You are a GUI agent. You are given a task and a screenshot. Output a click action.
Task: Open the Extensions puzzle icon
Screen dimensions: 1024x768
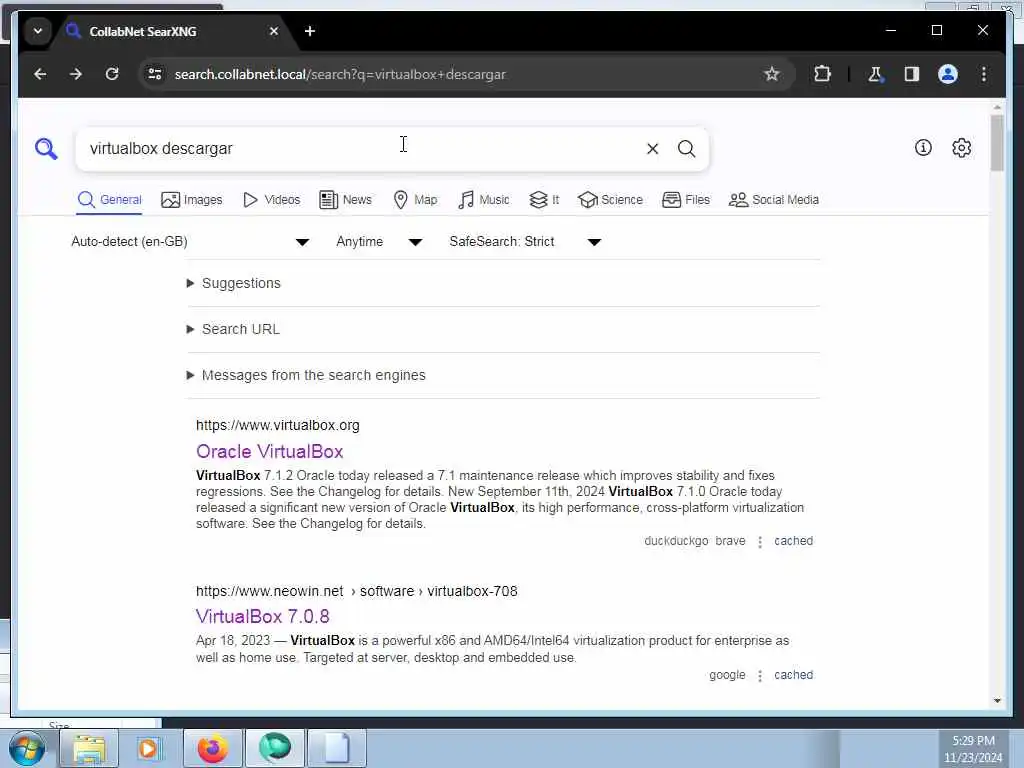click(822, 74)
